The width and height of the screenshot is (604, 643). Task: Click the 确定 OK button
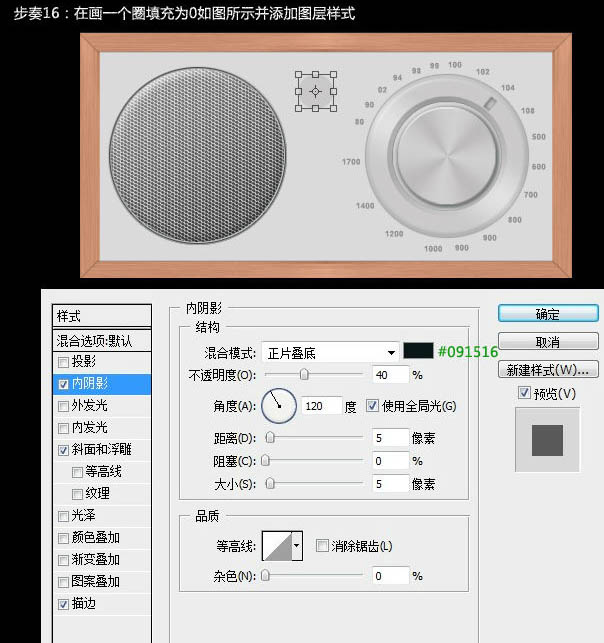click(x=548, y=314)
